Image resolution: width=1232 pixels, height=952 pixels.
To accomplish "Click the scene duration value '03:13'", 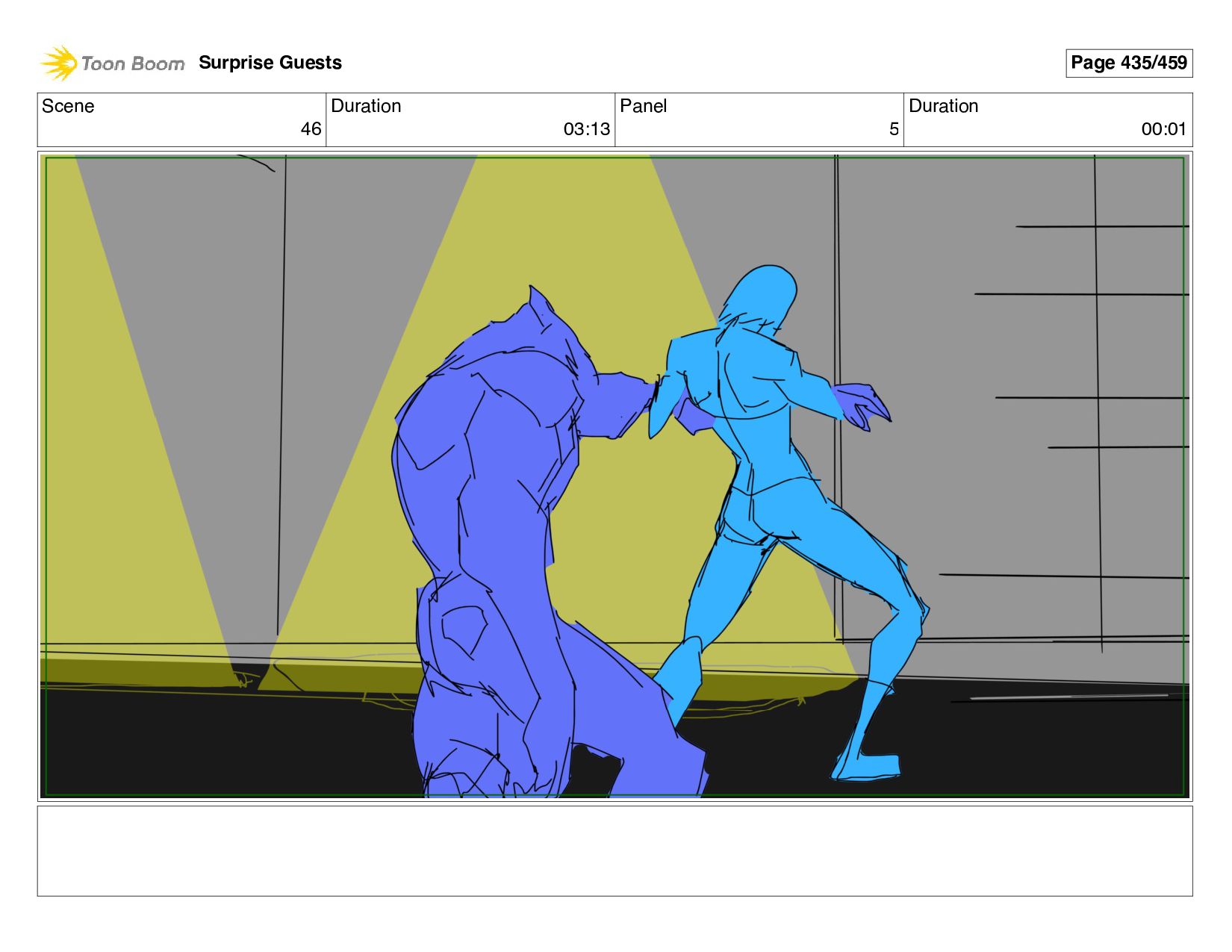I will pos(587,129).
